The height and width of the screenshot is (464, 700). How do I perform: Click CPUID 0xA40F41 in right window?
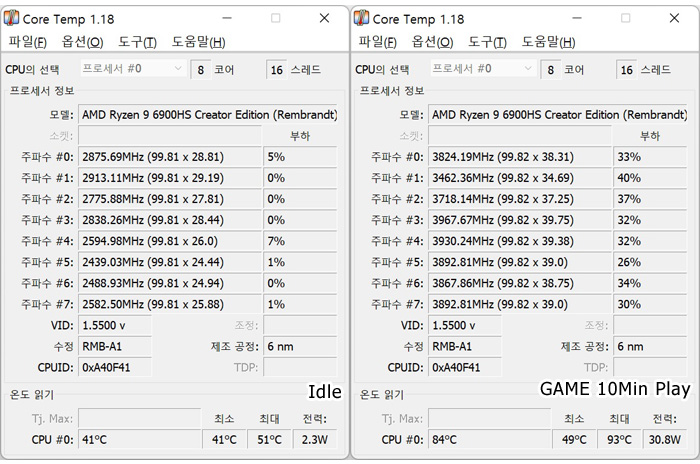(465, 368)
